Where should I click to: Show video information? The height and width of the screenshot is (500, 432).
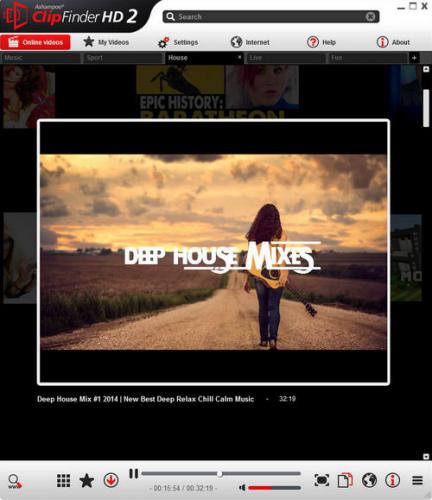click(x=393, y=480)
